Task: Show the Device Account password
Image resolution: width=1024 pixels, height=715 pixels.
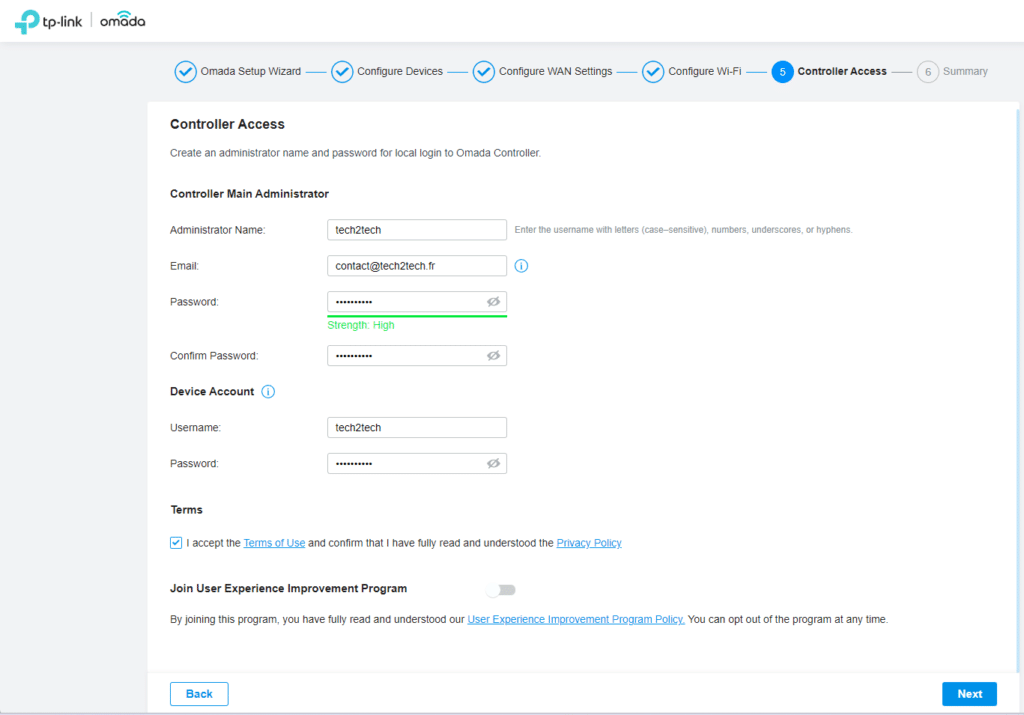Action: [x=493, y=464]
